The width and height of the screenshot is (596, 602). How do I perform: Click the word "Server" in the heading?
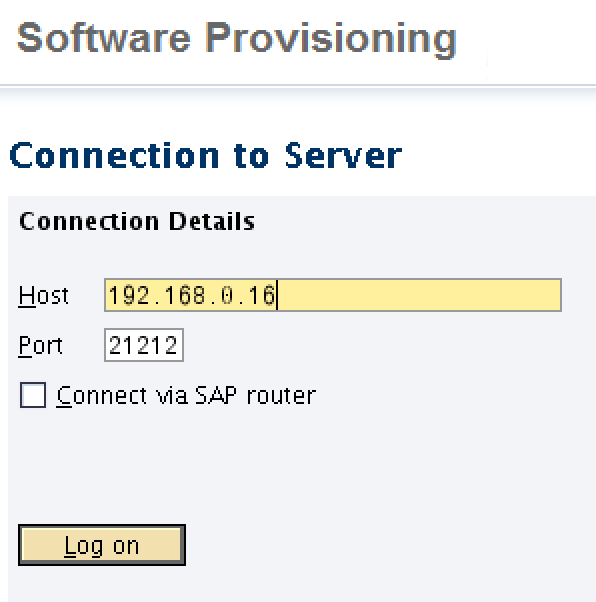[x=344, y=155]
